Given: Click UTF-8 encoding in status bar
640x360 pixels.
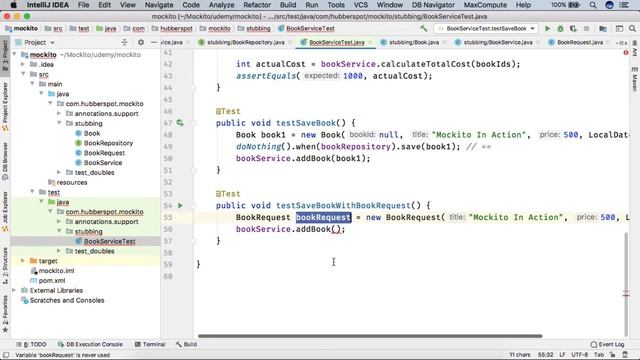Looking at the screenshot, I should click(x=579, y=355).
